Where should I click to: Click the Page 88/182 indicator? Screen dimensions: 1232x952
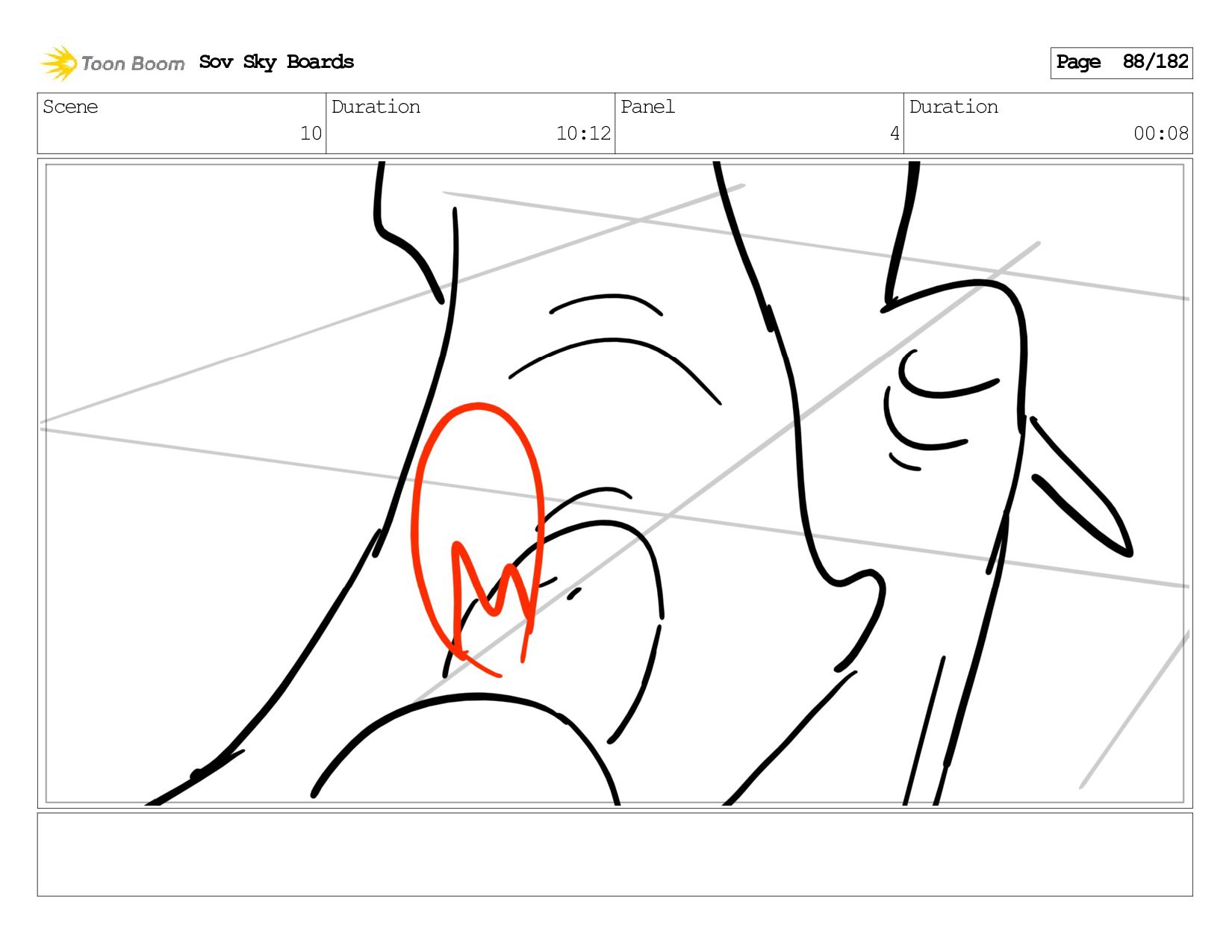coord(1121,63)
